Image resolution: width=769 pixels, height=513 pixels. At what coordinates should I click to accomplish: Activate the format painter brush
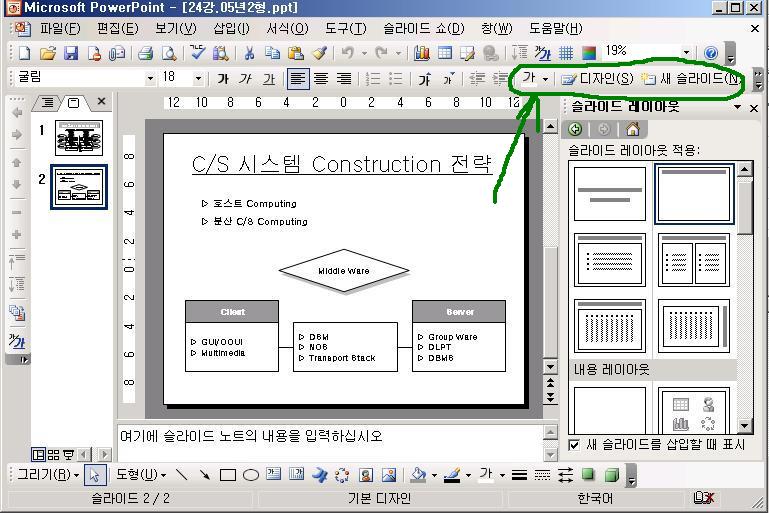pos(320,53)
